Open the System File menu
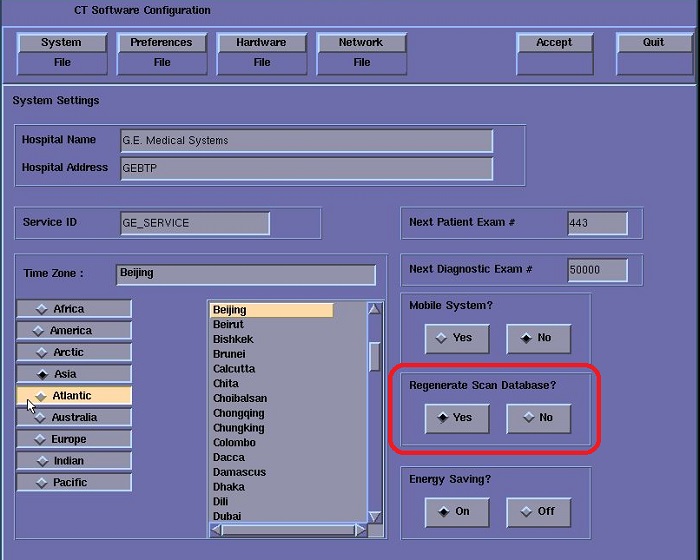This screenshot has width=700, height=560. point(61,52)
